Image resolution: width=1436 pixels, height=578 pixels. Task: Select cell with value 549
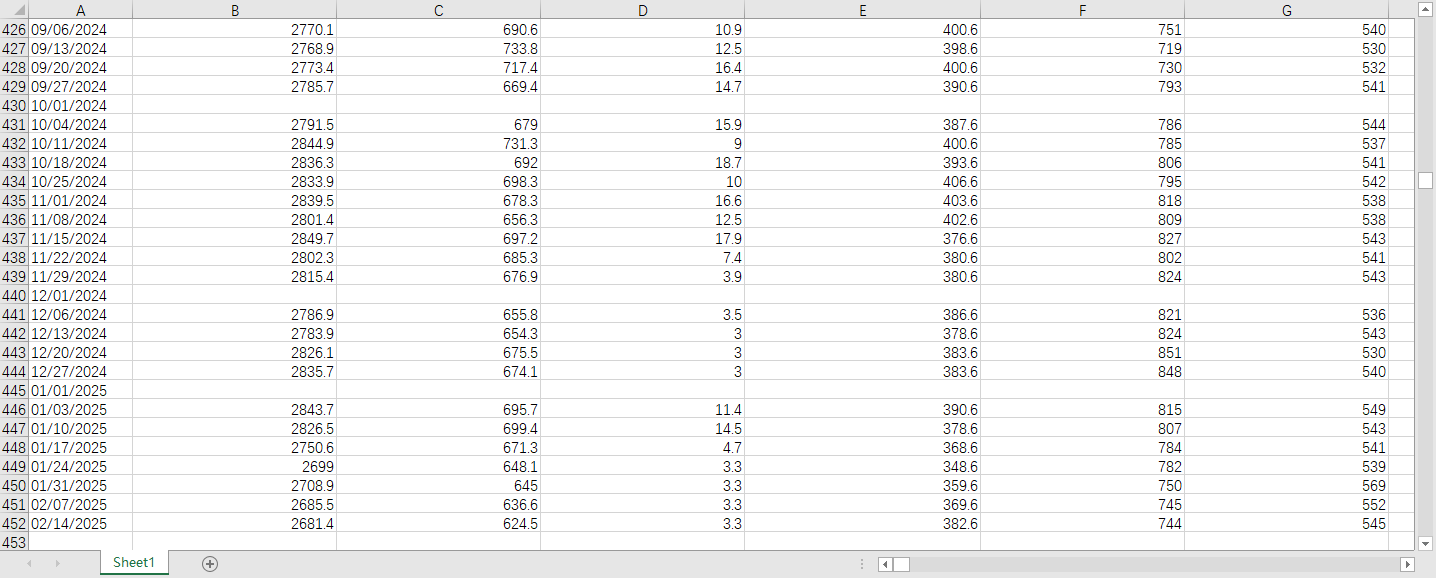coord(1286,410)
